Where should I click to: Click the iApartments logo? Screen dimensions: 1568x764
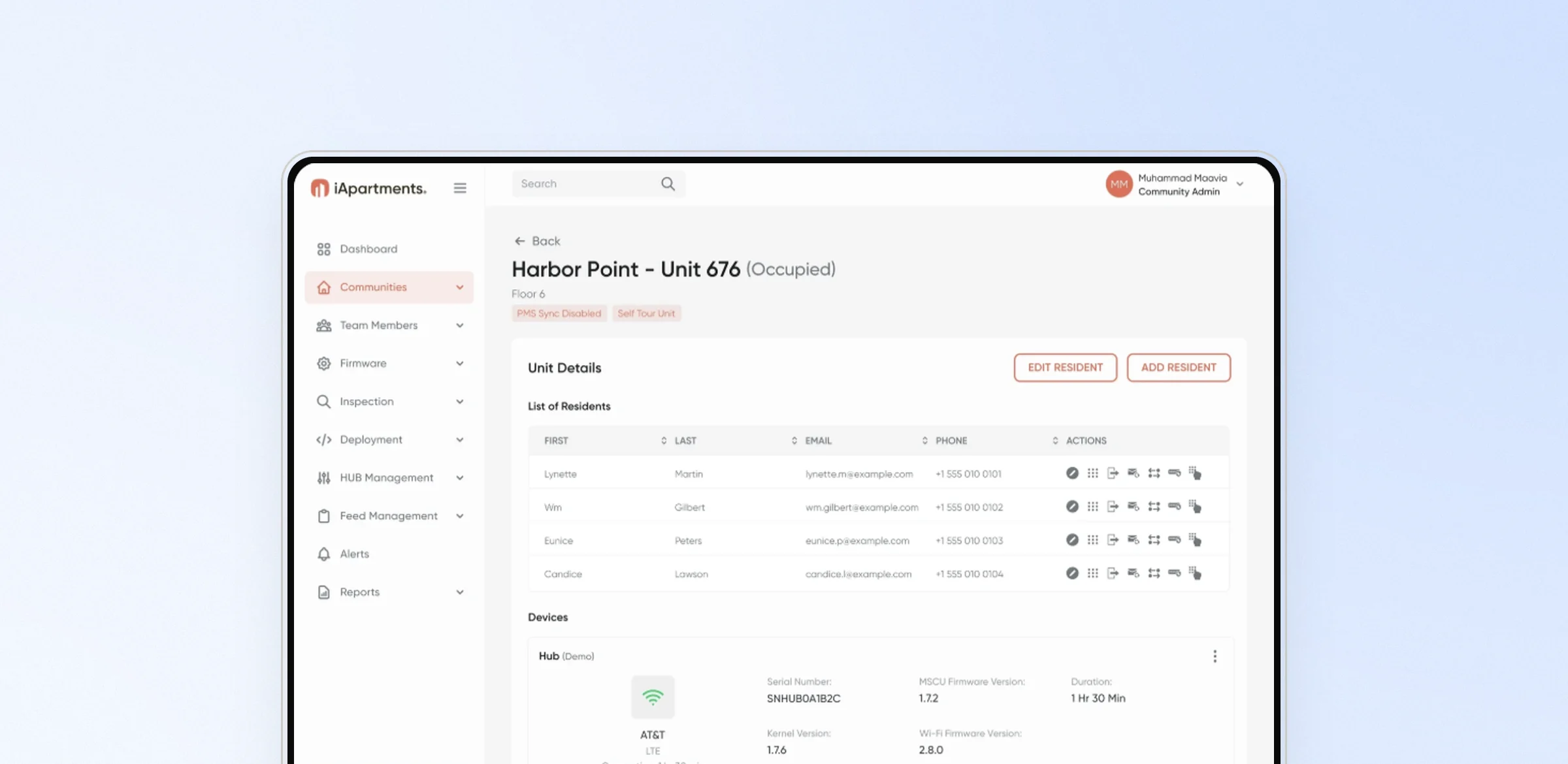(368, 188)
